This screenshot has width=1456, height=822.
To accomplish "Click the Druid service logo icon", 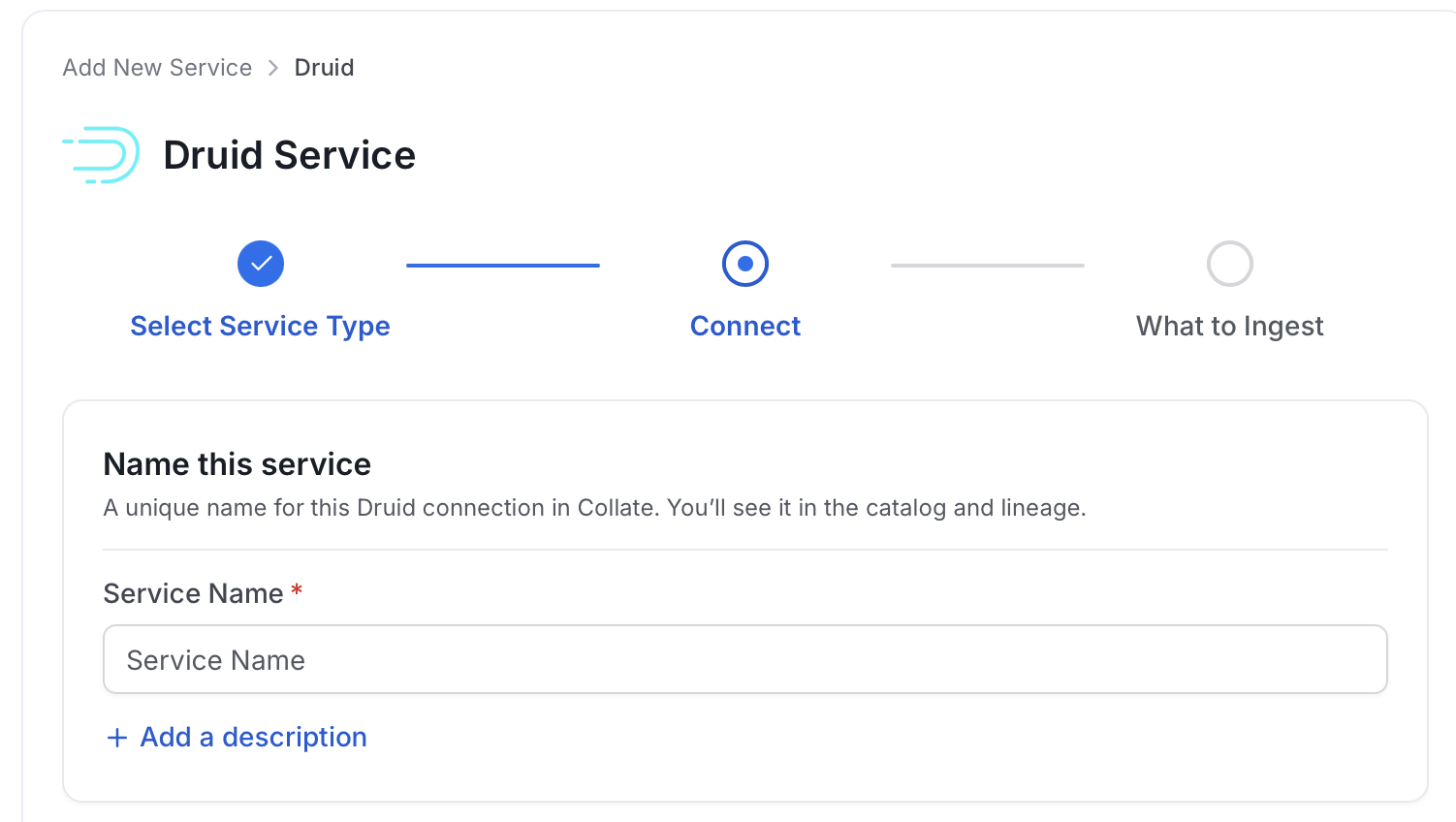I will point(101,155).
